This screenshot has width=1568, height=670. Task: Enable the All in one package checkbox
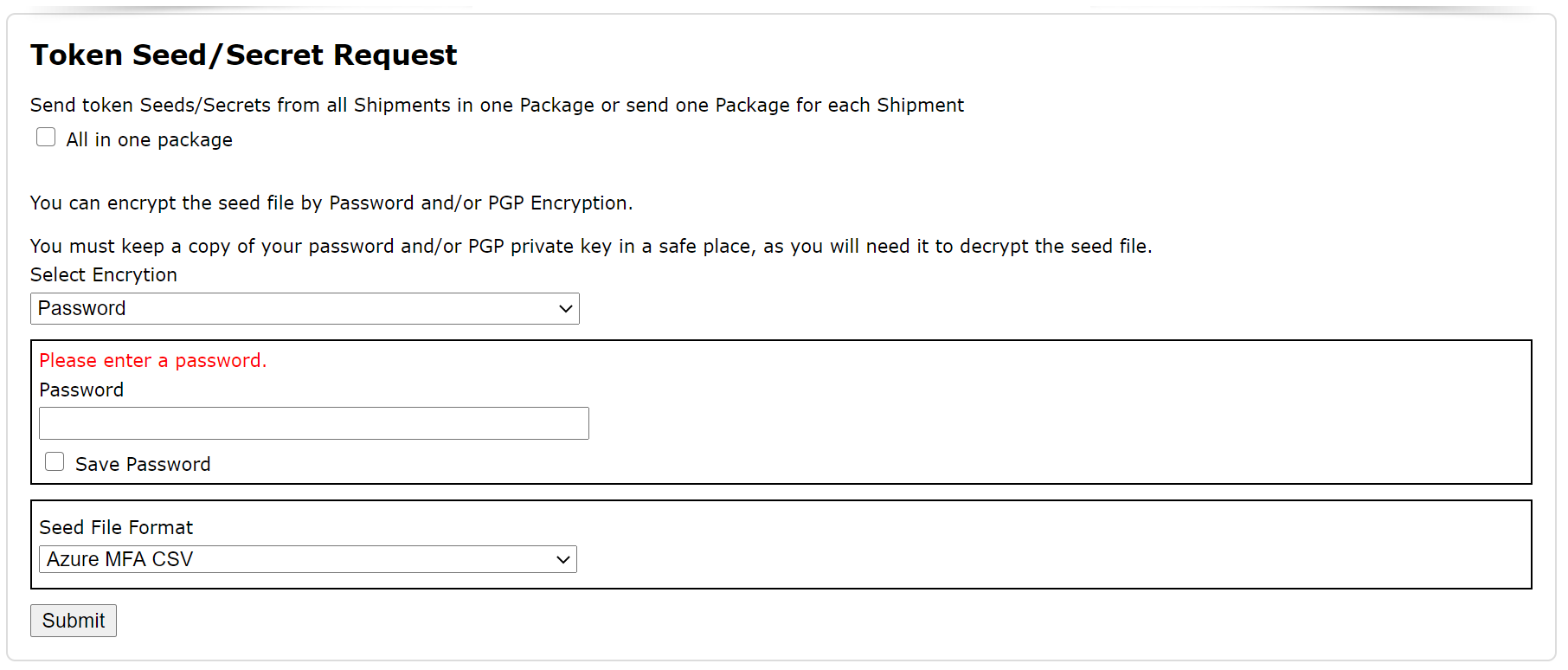[46, 138]
